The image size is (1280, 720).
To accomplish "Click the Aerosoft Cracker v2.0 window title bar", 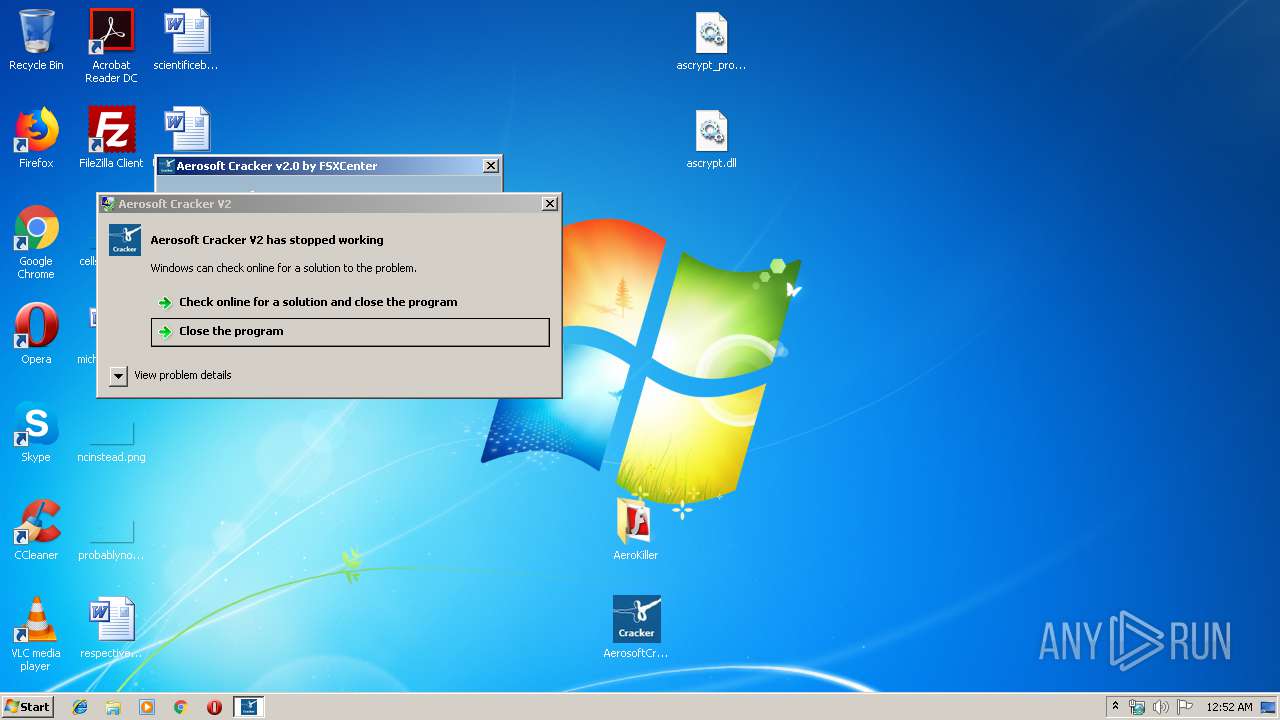I will pos(328,166).
